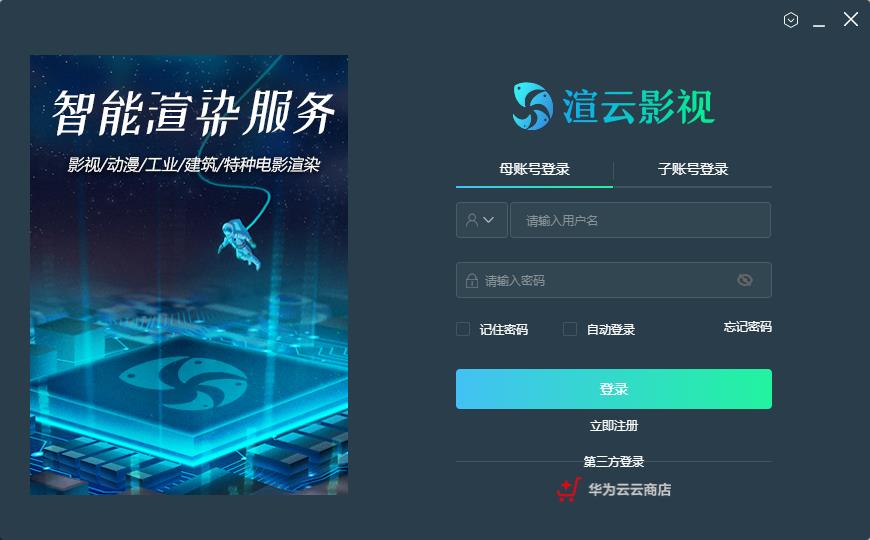The height and width of the screenshot is (540, 870).
Task: Enable the 自动登录 checkbox
Action: 570,329
